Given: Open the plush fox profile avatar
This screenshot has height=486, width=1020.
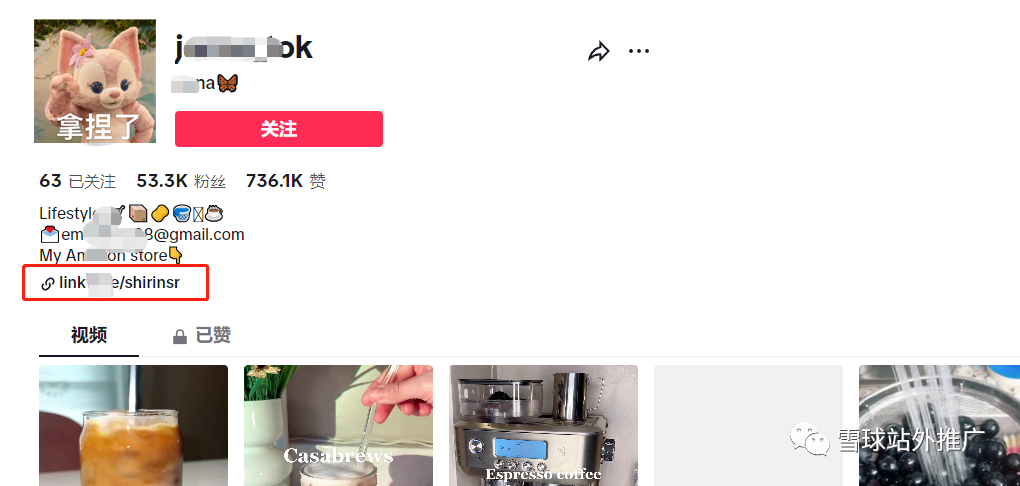Looking at the screenshot, I should [x=95, y=81].
